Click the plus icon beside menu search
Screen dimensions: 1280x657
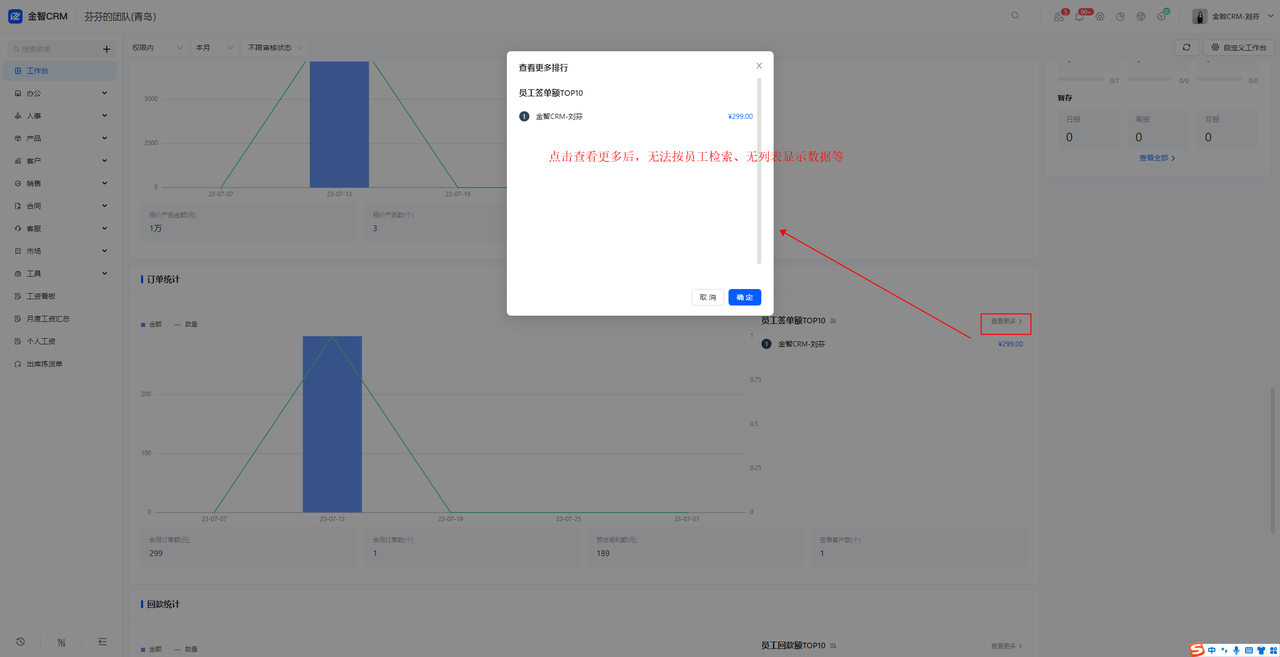coord(107,49)
